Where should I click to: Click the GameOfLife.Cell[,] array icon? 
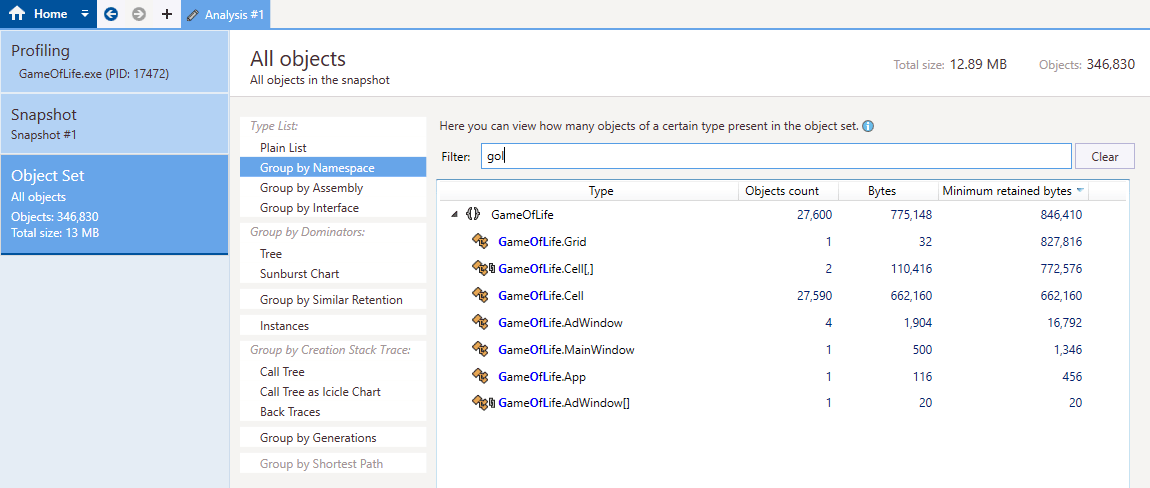point(483,268)
